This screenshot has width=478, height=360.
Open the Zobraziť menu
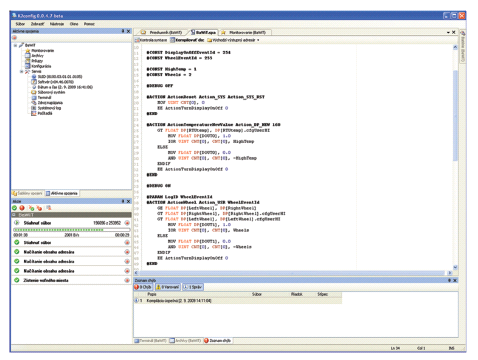[x=37, y=24]
